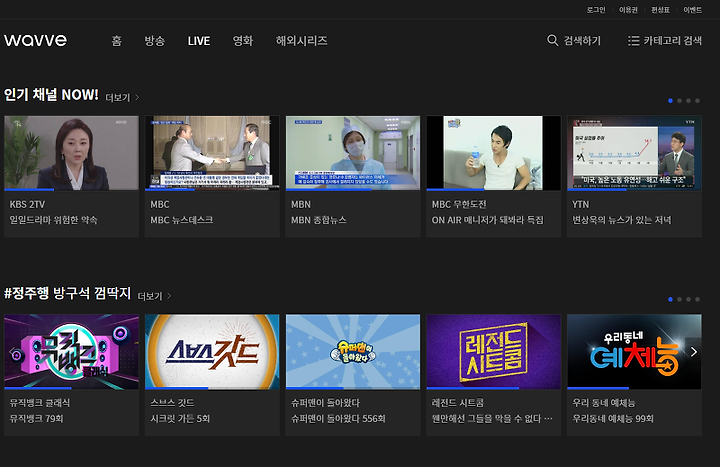Click next arrow on 정주행 carousel
Image resolution: width=720 pixels, height=467 pixels.
pos(694,352)
